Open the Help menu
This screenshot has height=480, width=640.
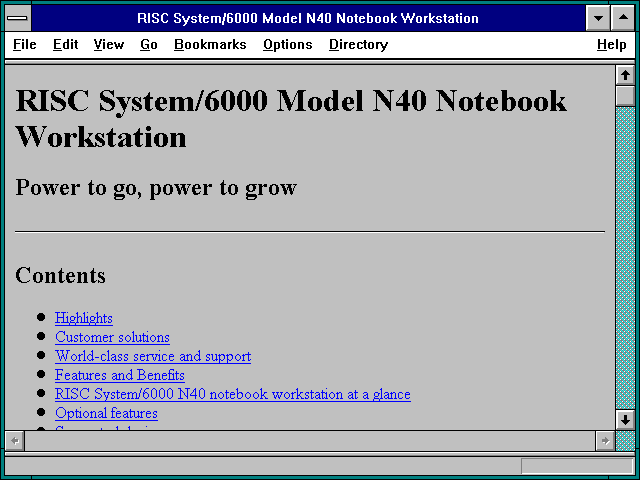(611, 44)
